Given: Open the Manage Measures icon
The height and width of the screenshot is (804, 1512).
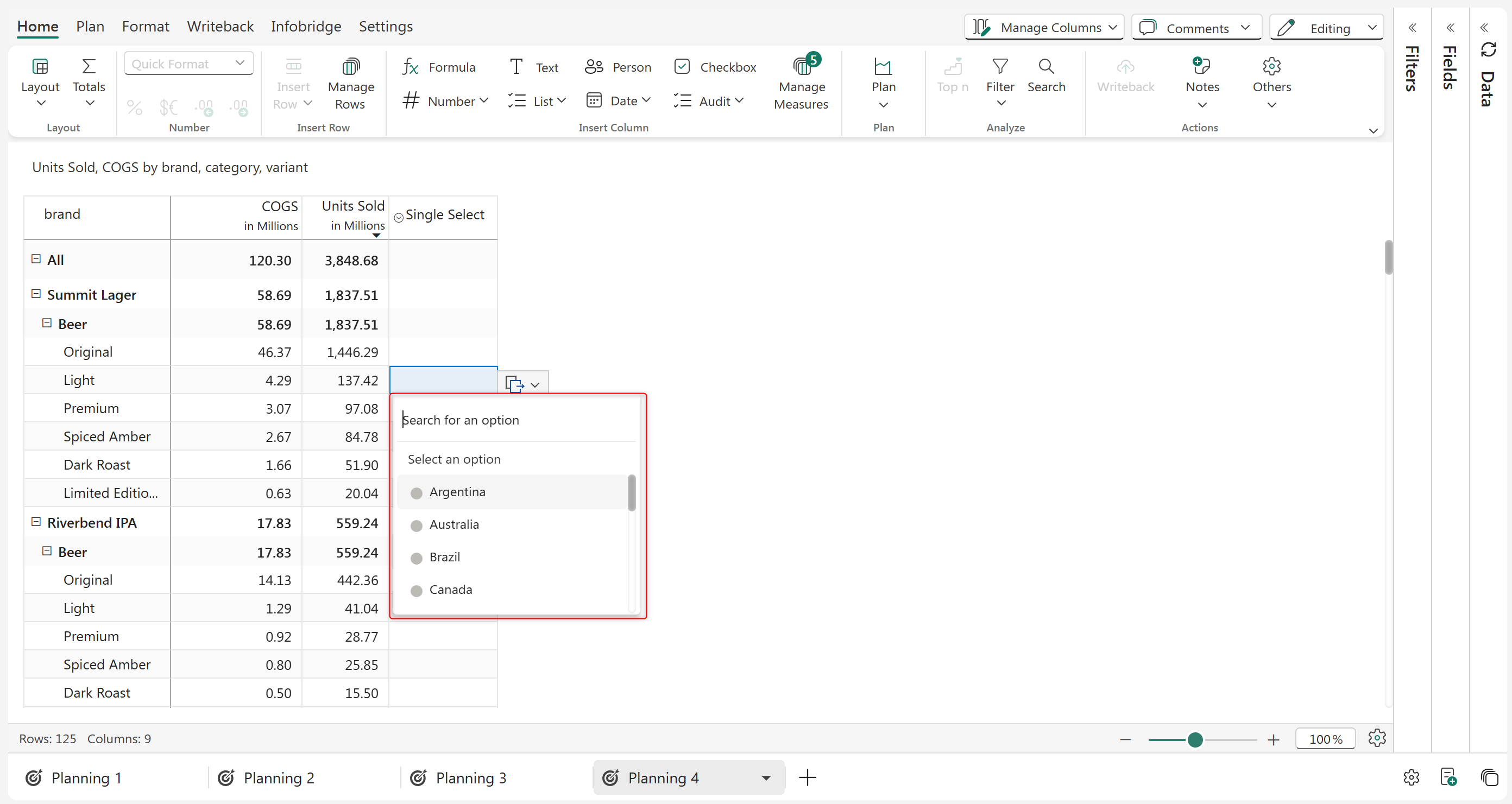Looking at the screenshot, I should [x=801, y=67].
